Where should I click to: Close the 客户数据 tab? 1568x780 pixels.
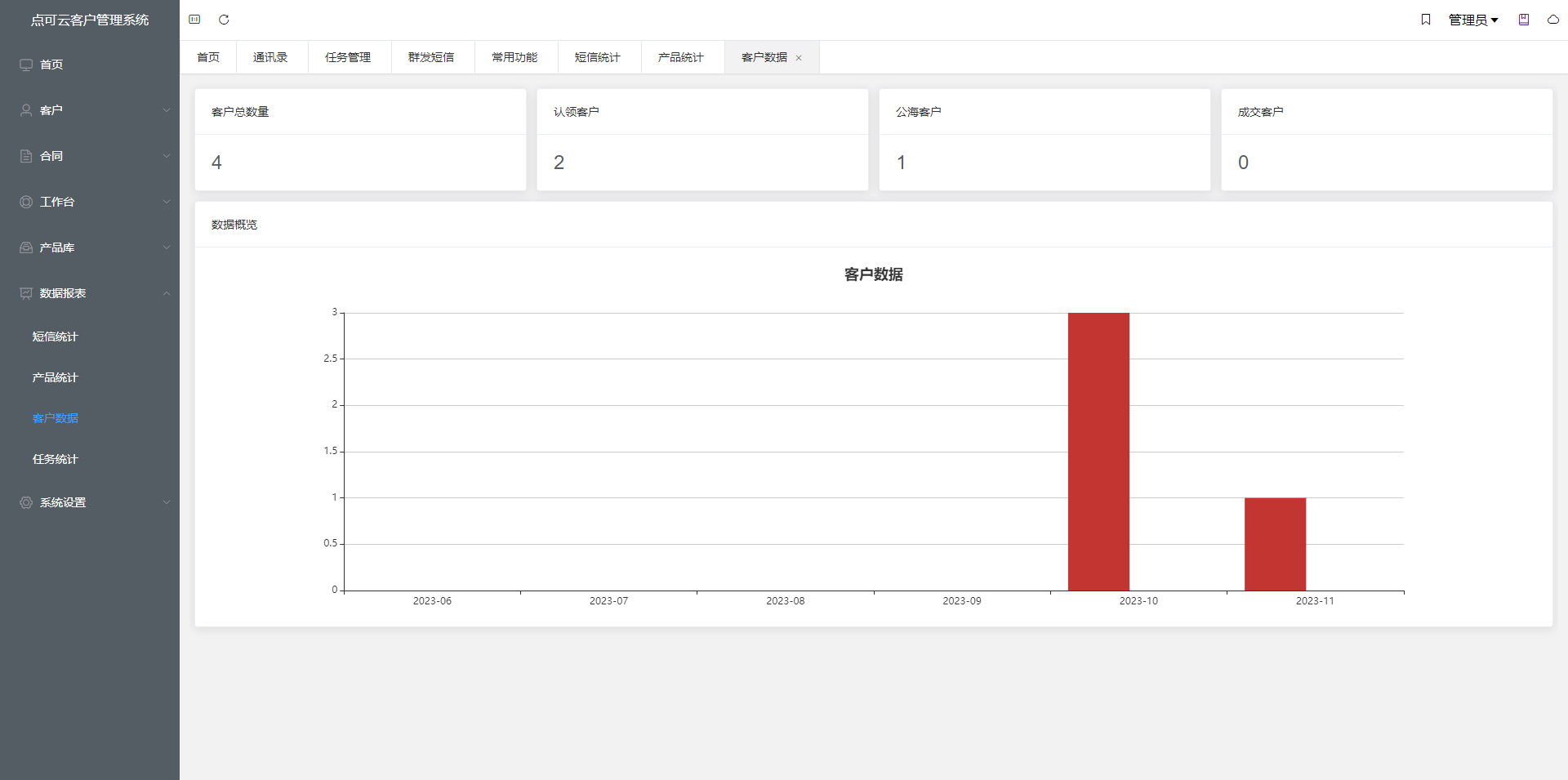799,58
